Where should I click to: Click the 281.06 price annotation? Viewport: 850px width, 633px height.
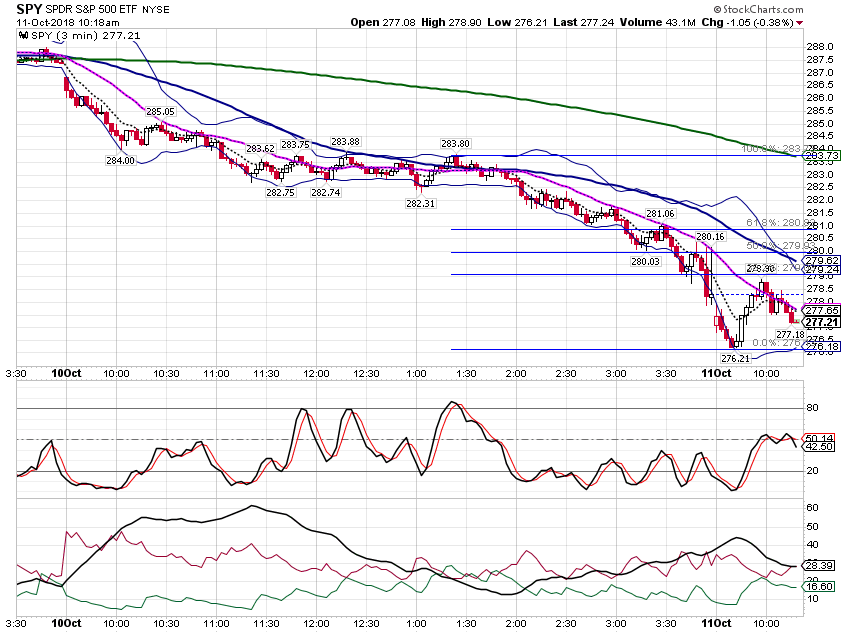tap(660, 214)
